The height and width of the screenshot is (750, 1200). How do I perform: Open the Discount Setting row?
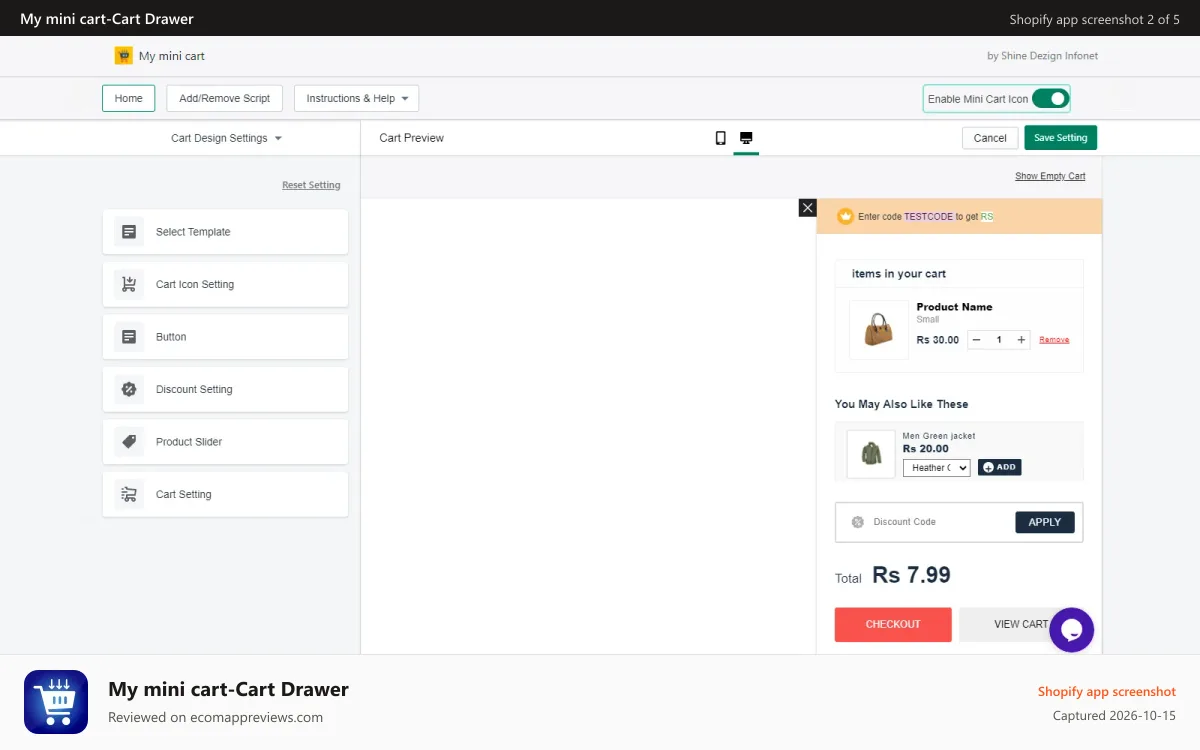point(225,389)
